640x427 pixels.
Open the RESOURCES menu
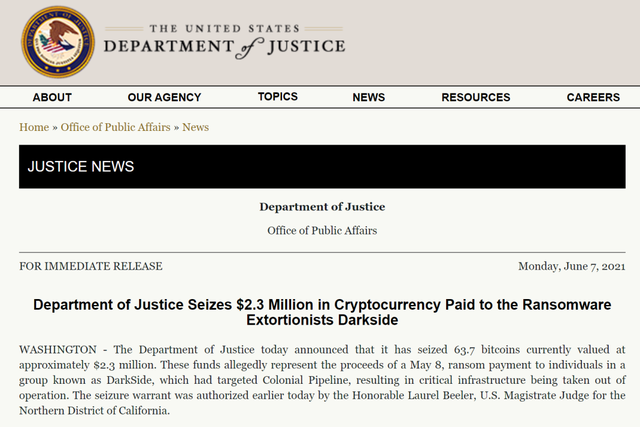coord(476,97)
